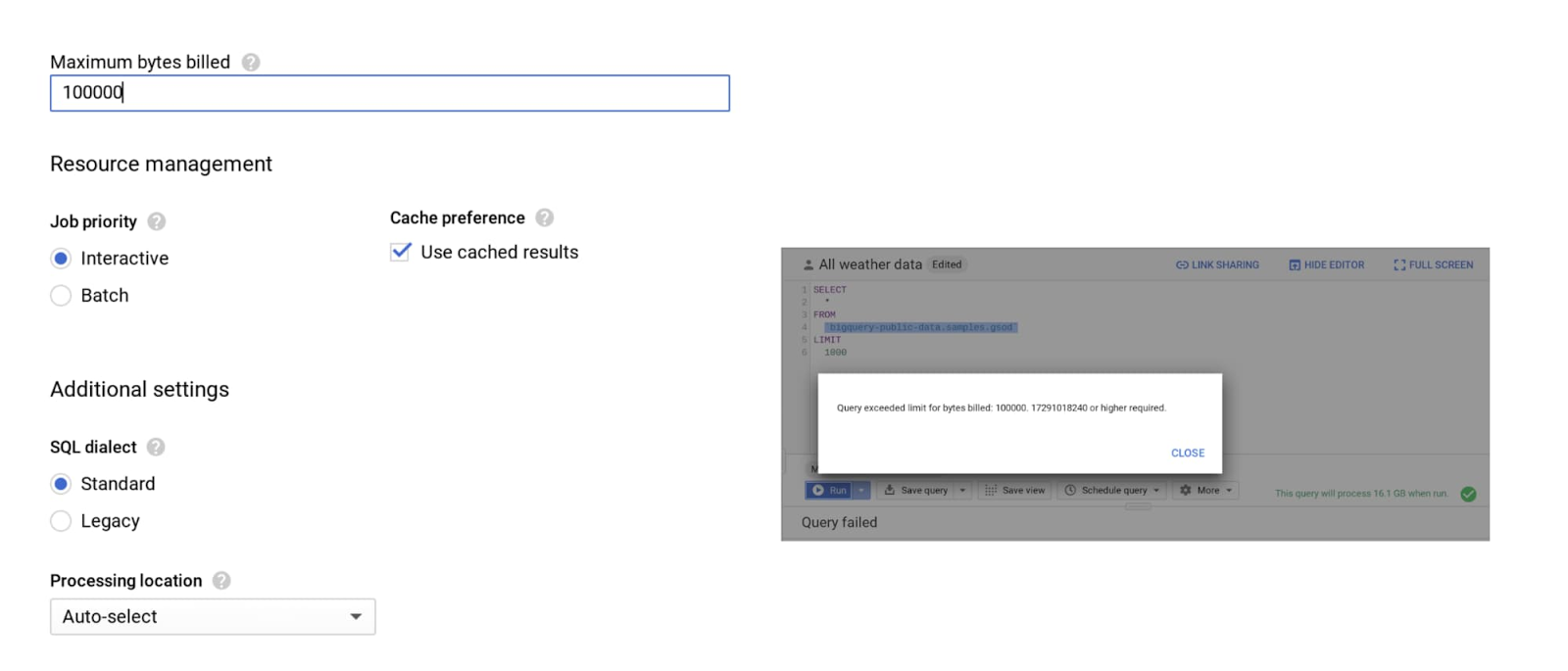This screenshot has height=671, width=1568.
Task: Click green query validation checkmark icon
Action: coord(1468,494)
